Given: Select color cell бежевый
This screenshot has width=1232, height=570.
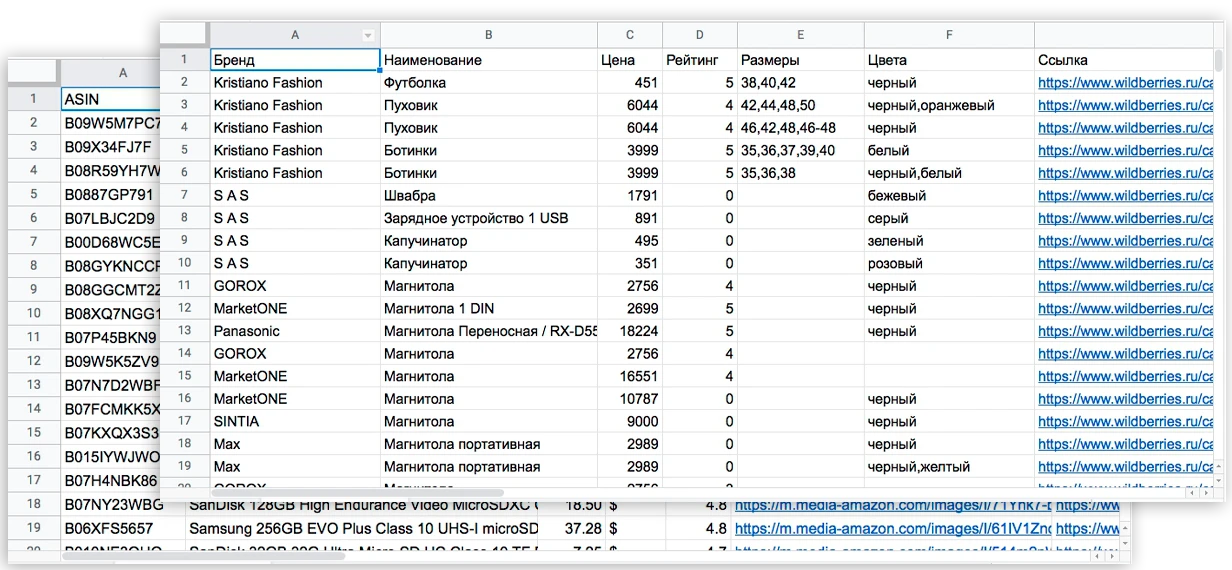Looking at the screenshot, I should pos(949,195).
